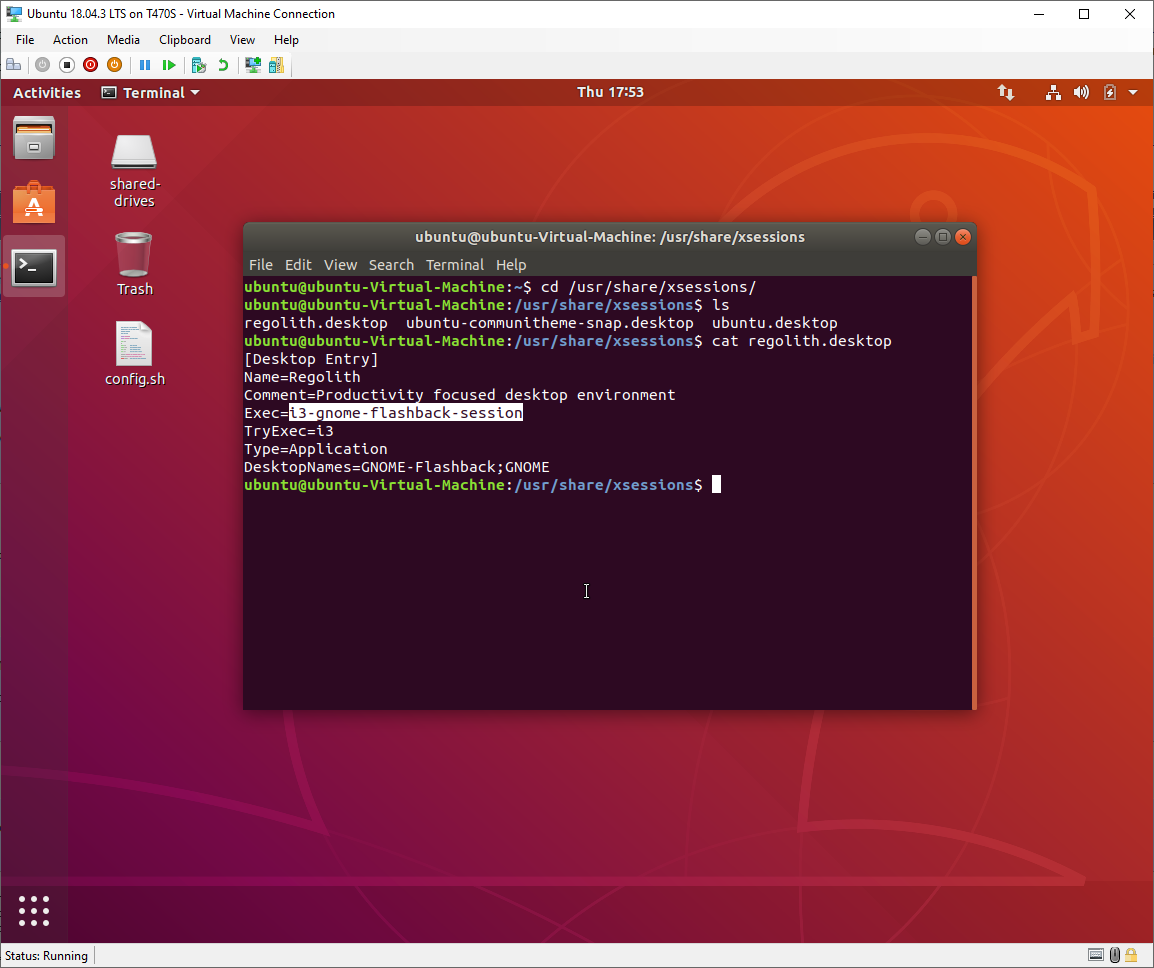Send Ctrl+Alt+Delete using the toolbar icon
Image resolution: width=1154 pixels, height=968 pixels.
14,64
